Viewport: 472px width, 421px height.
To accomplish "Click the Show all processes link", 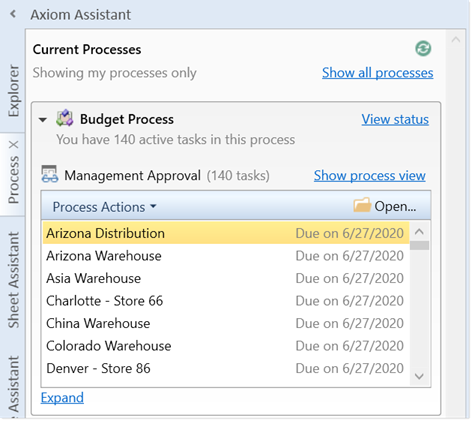I will coord(377,73).
